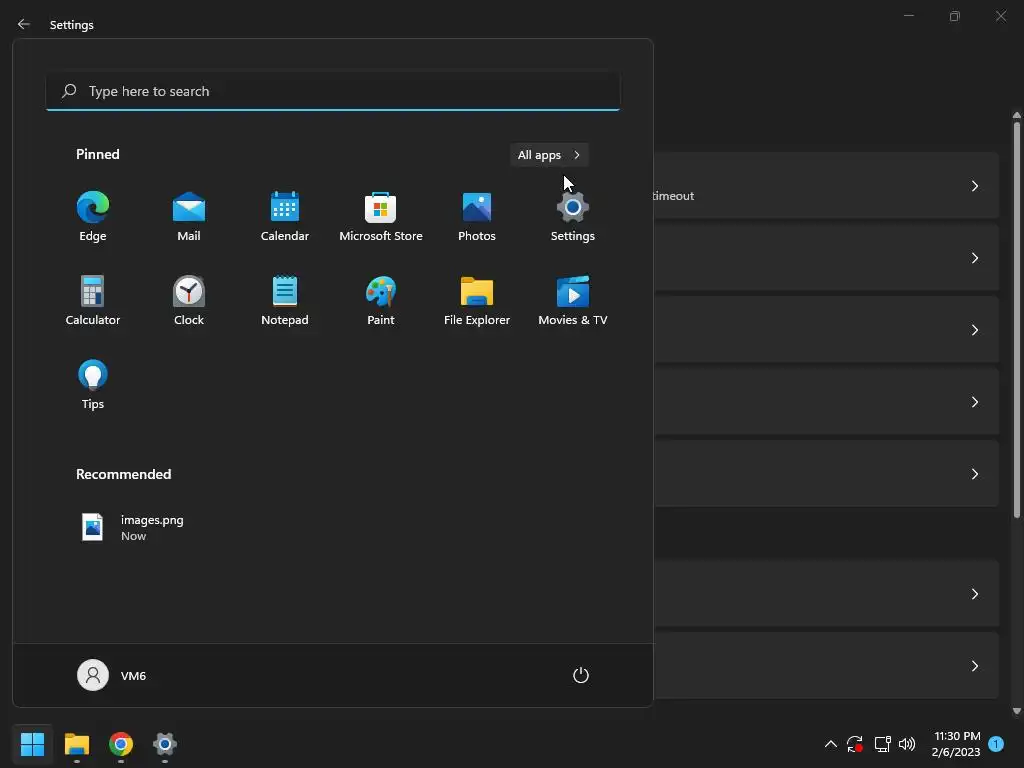Click the Windows Start button on taskbar
The width and height of the screenshot is (1024, 768).
point(32,744)
